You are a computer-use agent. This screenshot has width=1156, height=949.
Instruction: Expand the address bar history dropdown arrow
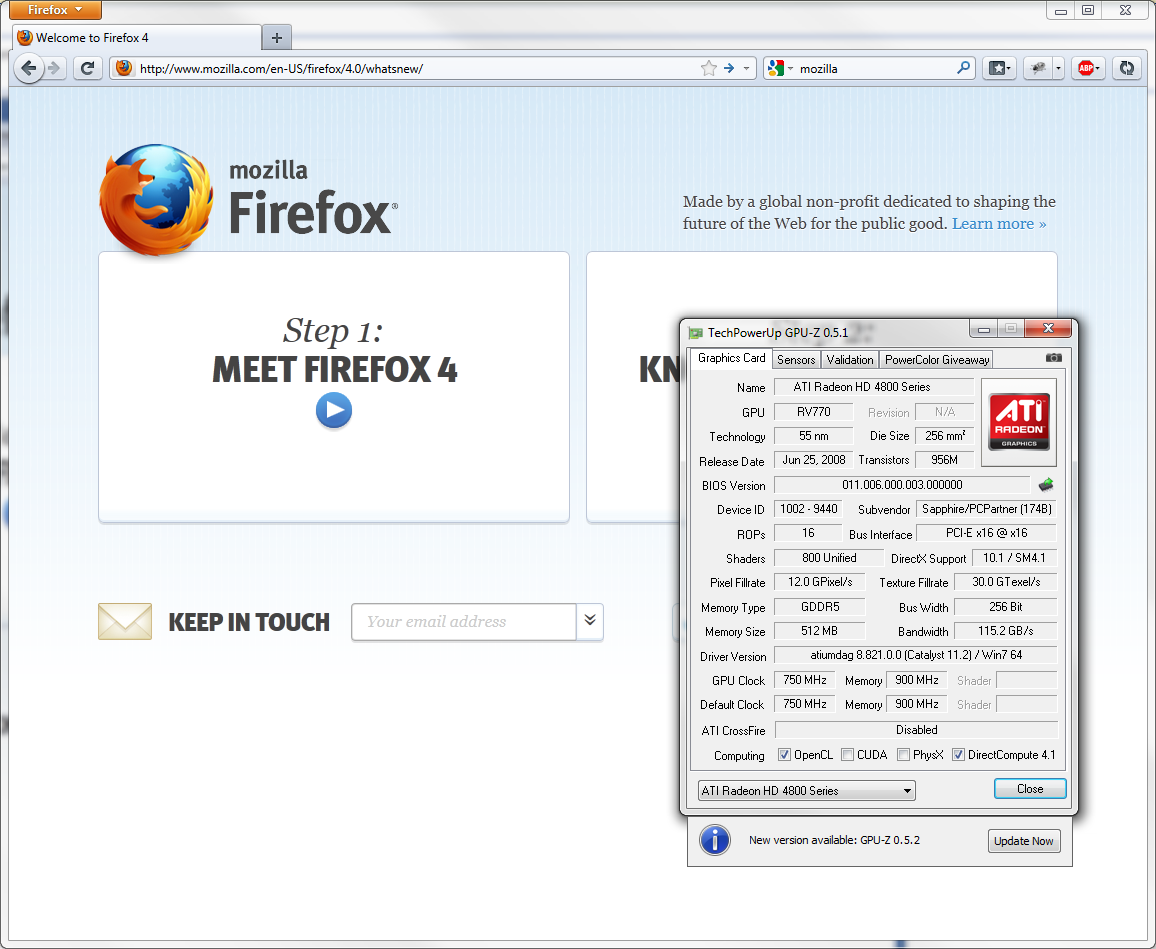pyautogui.click(x=747, y=69)
